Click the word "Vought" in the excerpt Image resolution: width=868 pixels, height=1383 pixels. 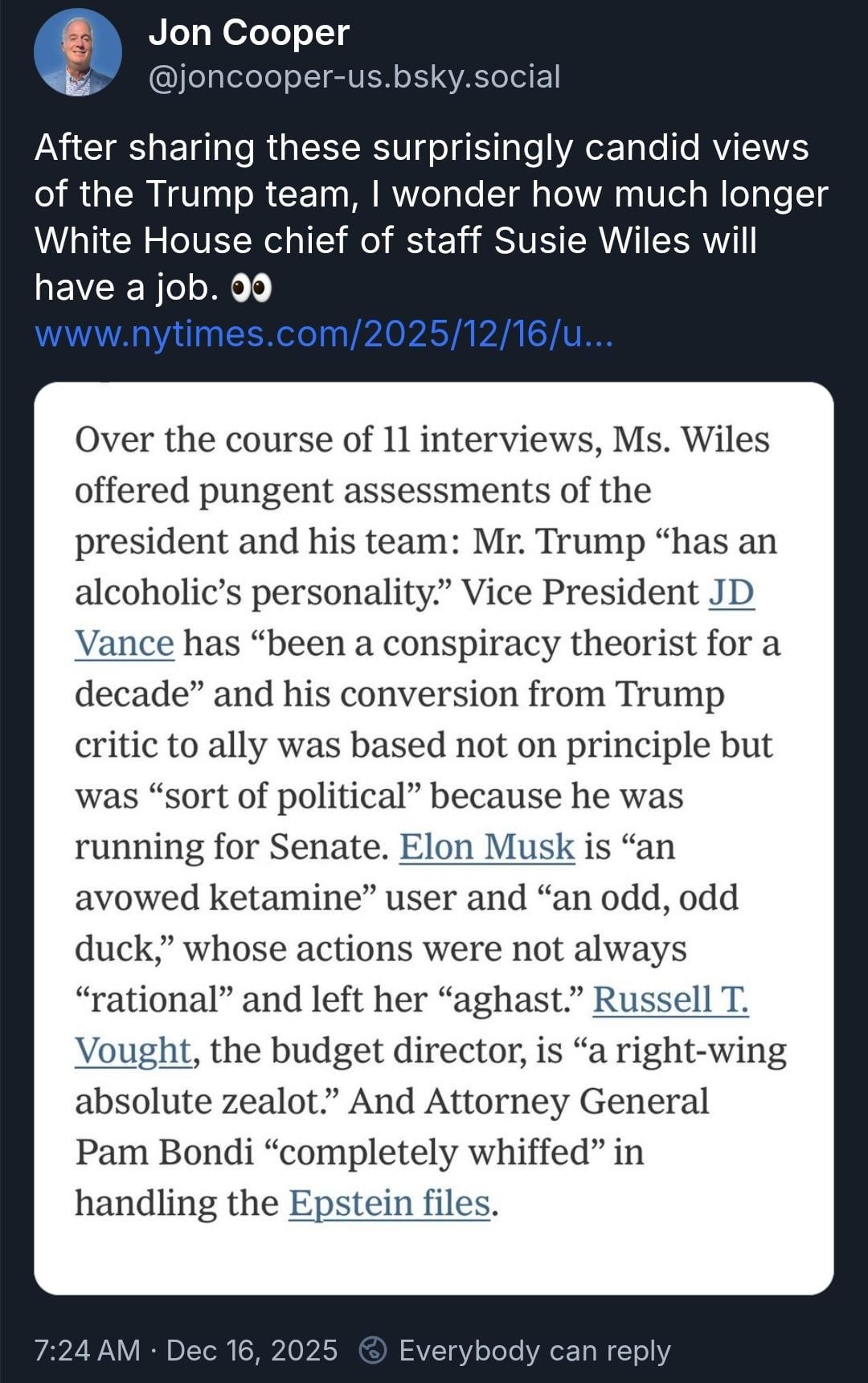point(133,1050)
